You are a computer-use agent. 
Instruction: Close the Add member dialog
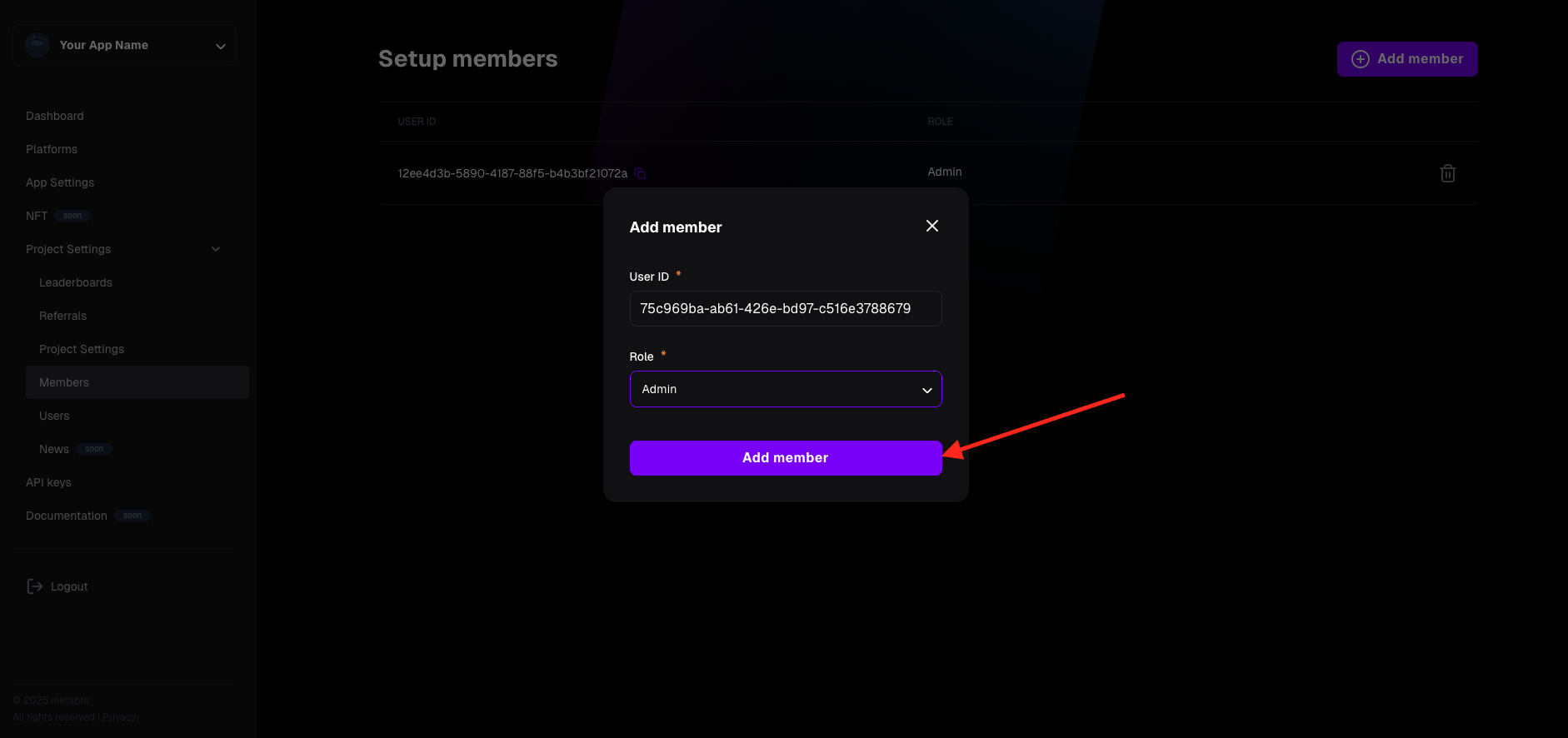[x=932, y=226]
